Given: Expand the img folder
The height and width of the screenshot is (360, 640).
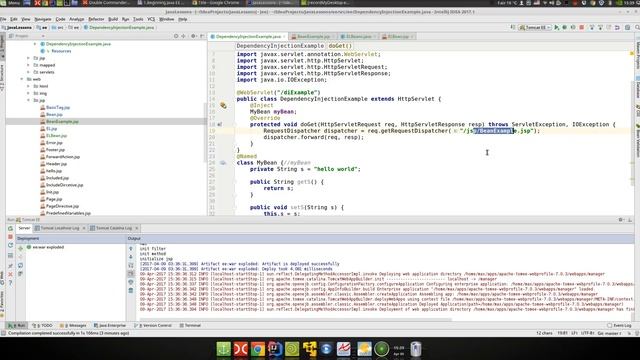Looking at the screenshot, I should pyautogui.click(x=29, y=93).
